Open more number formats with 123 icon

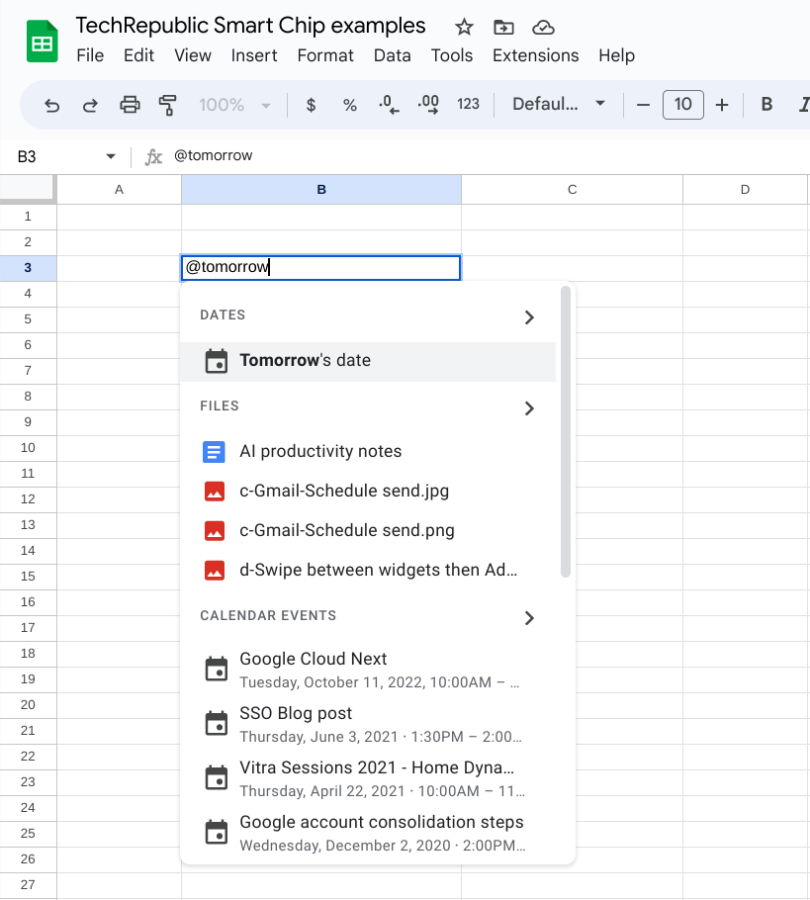pyautogui.click(x=468, y=103)
